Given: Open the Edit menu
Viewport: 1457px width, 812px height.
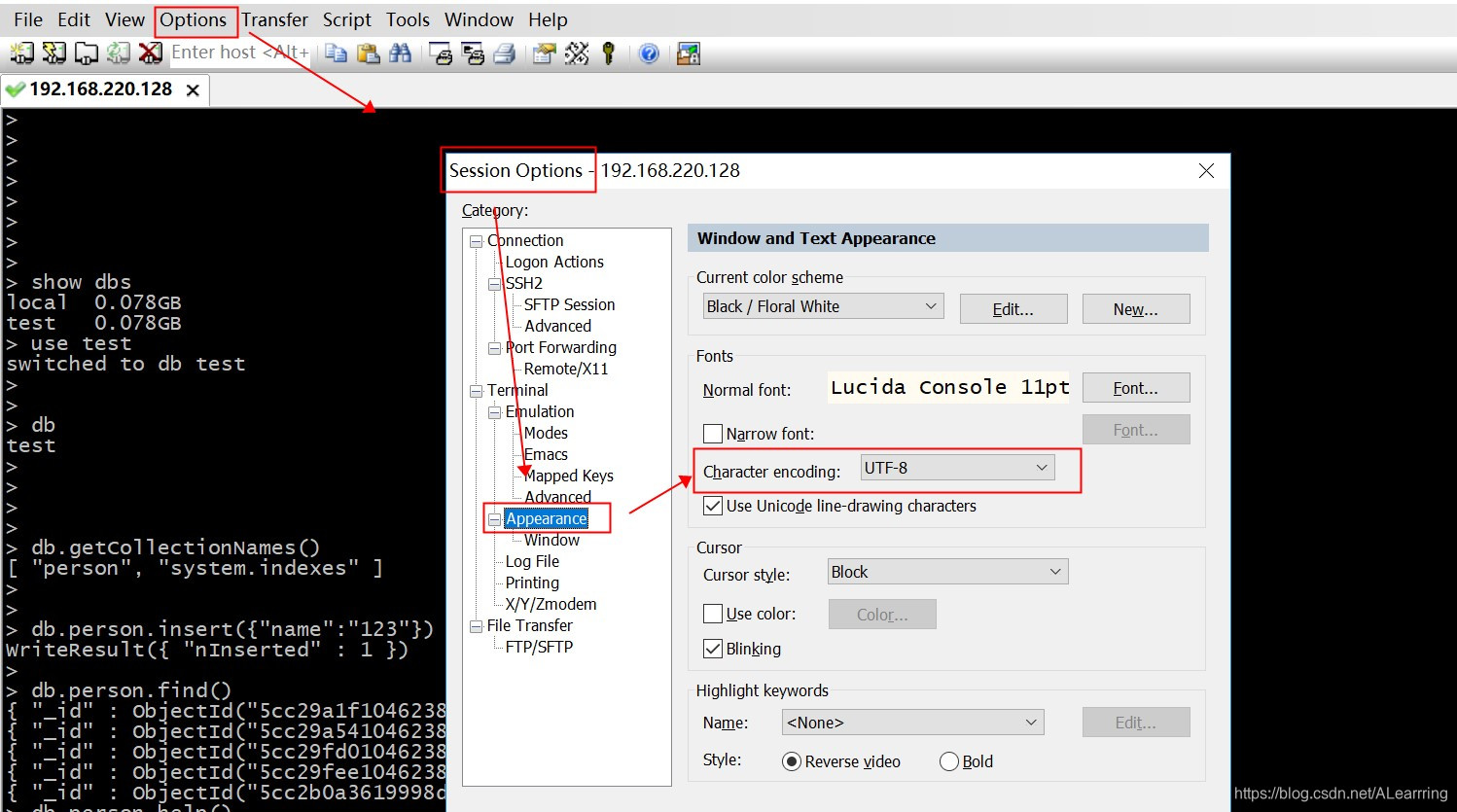Looking at the screenshot, I should pyautogui.click(x=74, y=19).
